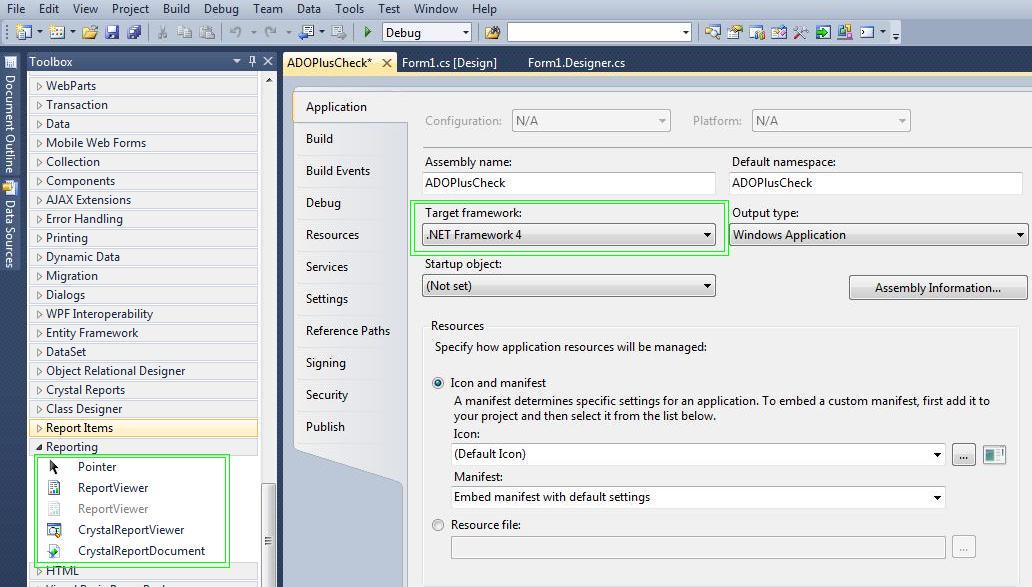
Task: Click the Paste clipboard icon
Action: coord(207,32)
